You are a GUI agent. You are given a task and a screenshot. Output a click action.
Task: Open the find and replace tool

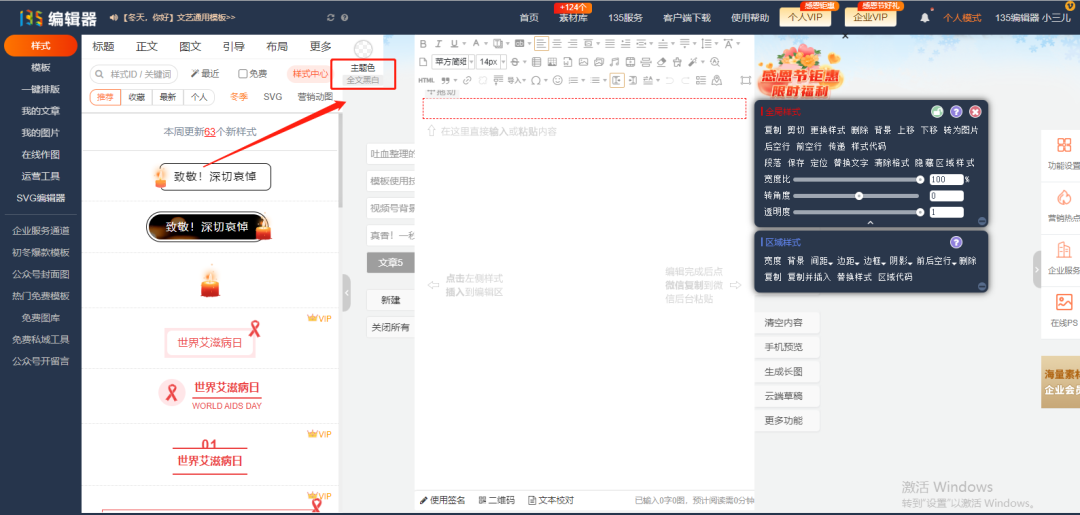point(715,62)
